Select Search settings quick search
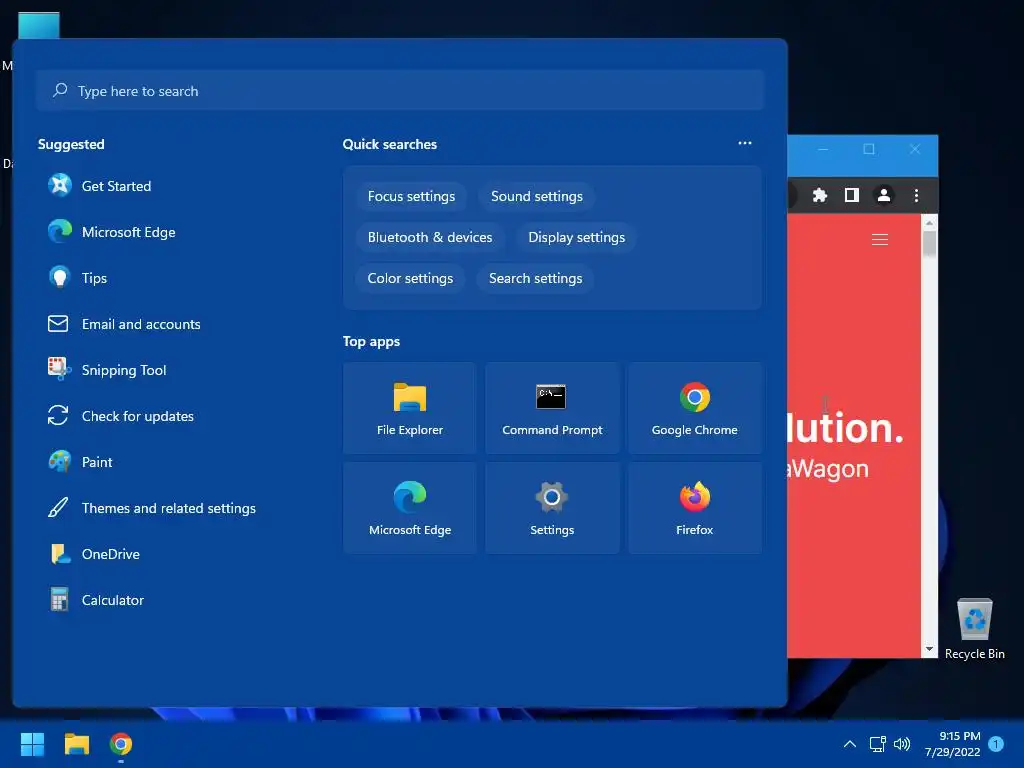The height and width of the screenshot is (768, 1024). coord(536,279)
